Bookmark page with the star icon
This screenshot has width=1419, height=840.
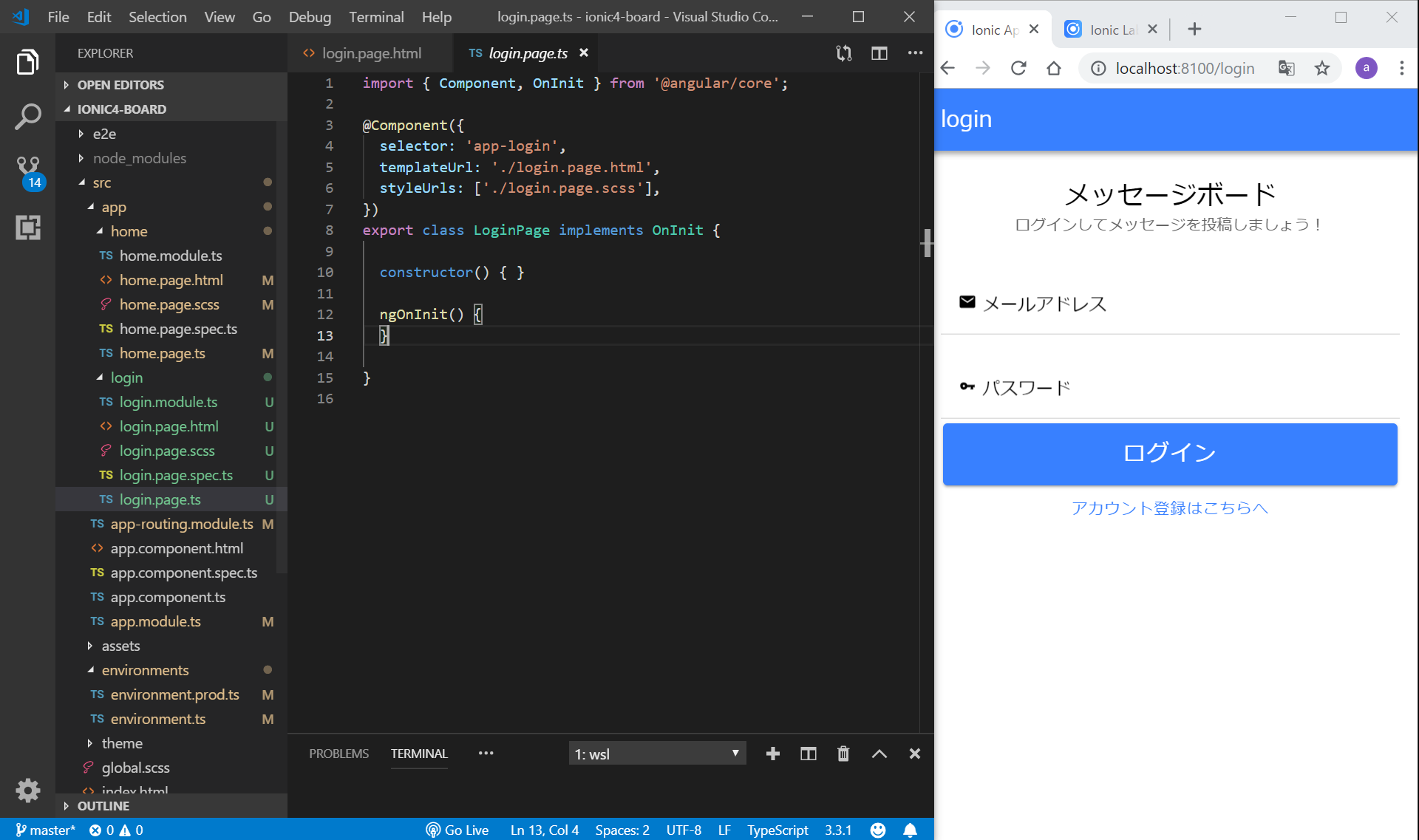[1322, 69]
